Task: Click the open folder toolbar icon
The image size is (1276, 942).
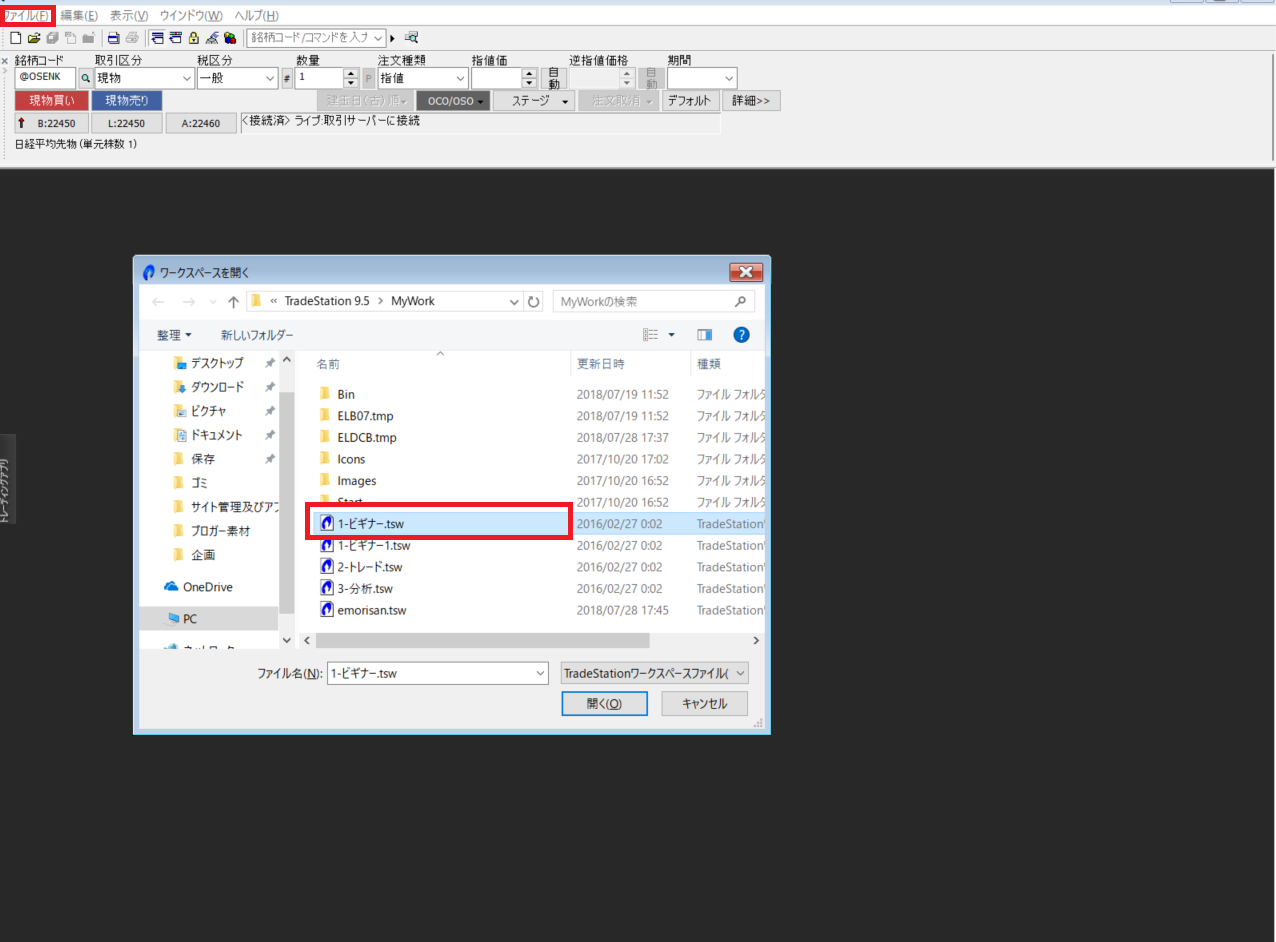Action: click(x=34, y=38)
